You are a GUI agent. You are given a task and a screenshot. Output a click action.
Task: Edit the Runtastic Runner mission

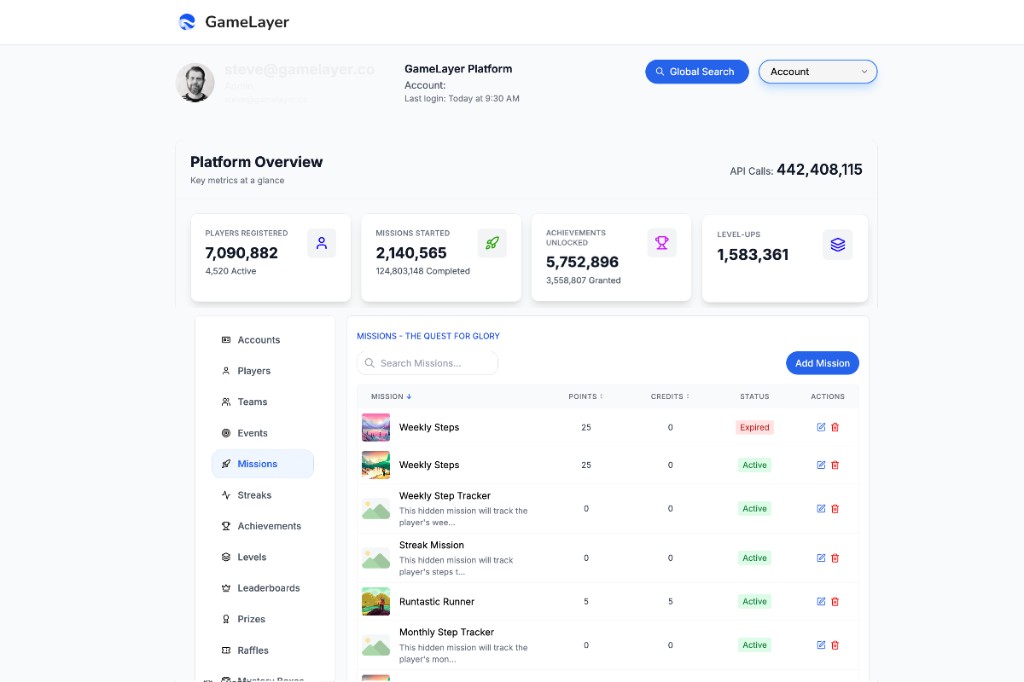pyautogui.click(x=821, y=602)
